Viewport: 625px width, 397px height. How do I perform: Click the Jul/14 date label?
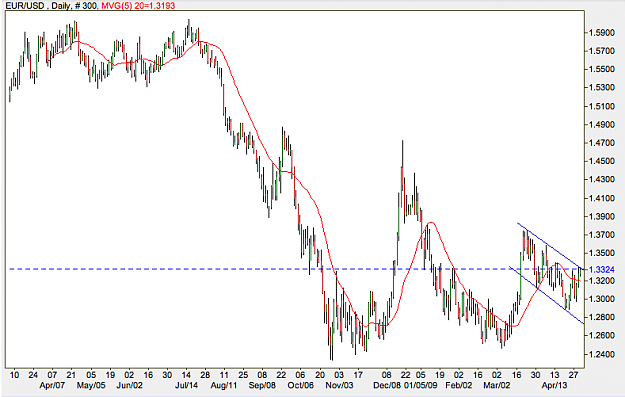point(186,385)
